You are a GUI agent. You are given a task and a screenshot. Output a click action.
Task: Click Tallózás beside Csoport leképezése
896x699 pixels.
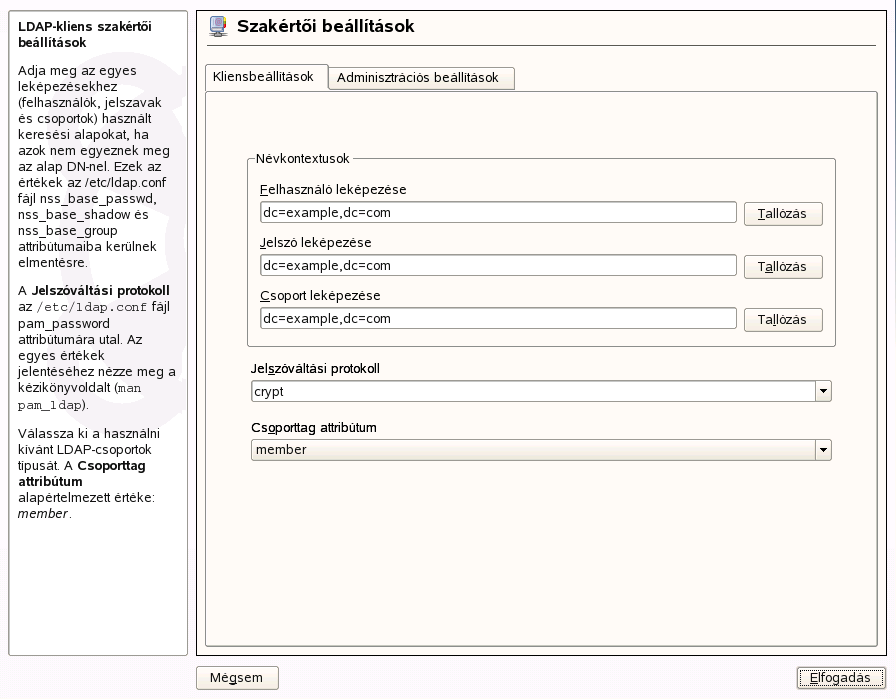(783, 320)
